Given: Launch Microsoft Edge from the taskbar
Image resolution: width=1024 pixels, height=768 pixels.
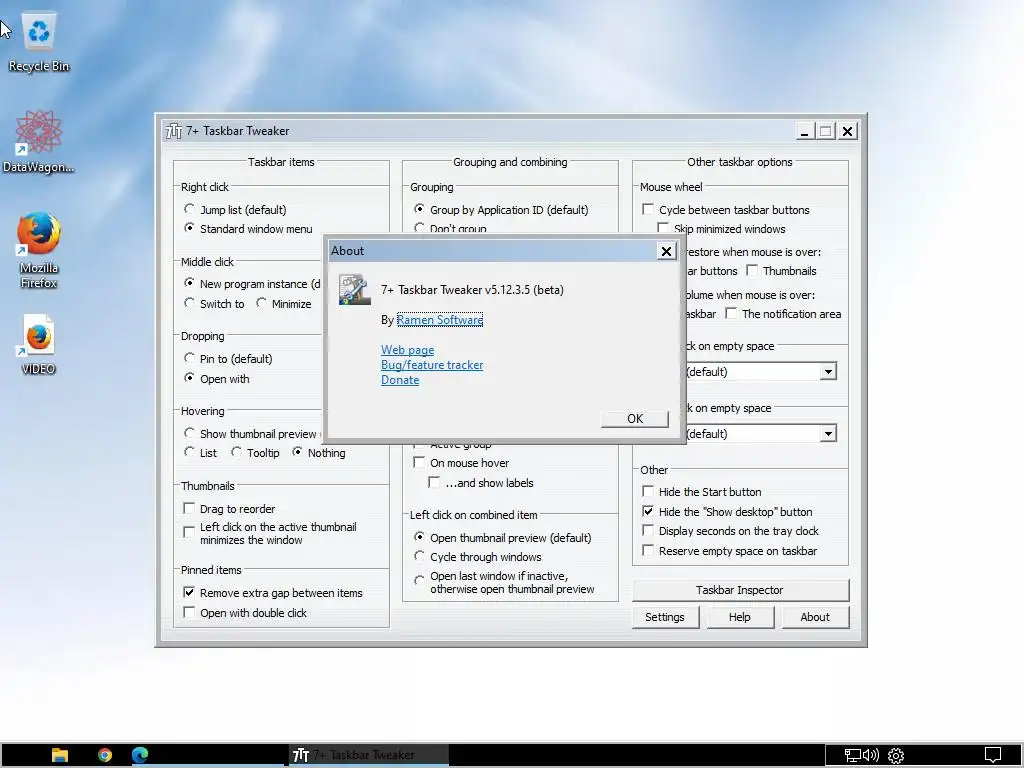Looking at the screenshot, I should click(140, 755).
